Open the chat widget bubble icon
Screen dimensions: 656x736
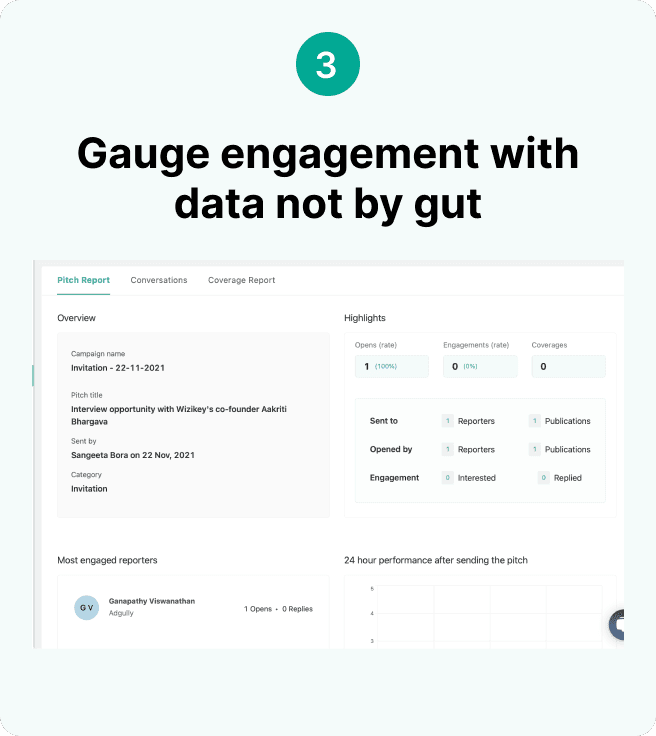620,625
